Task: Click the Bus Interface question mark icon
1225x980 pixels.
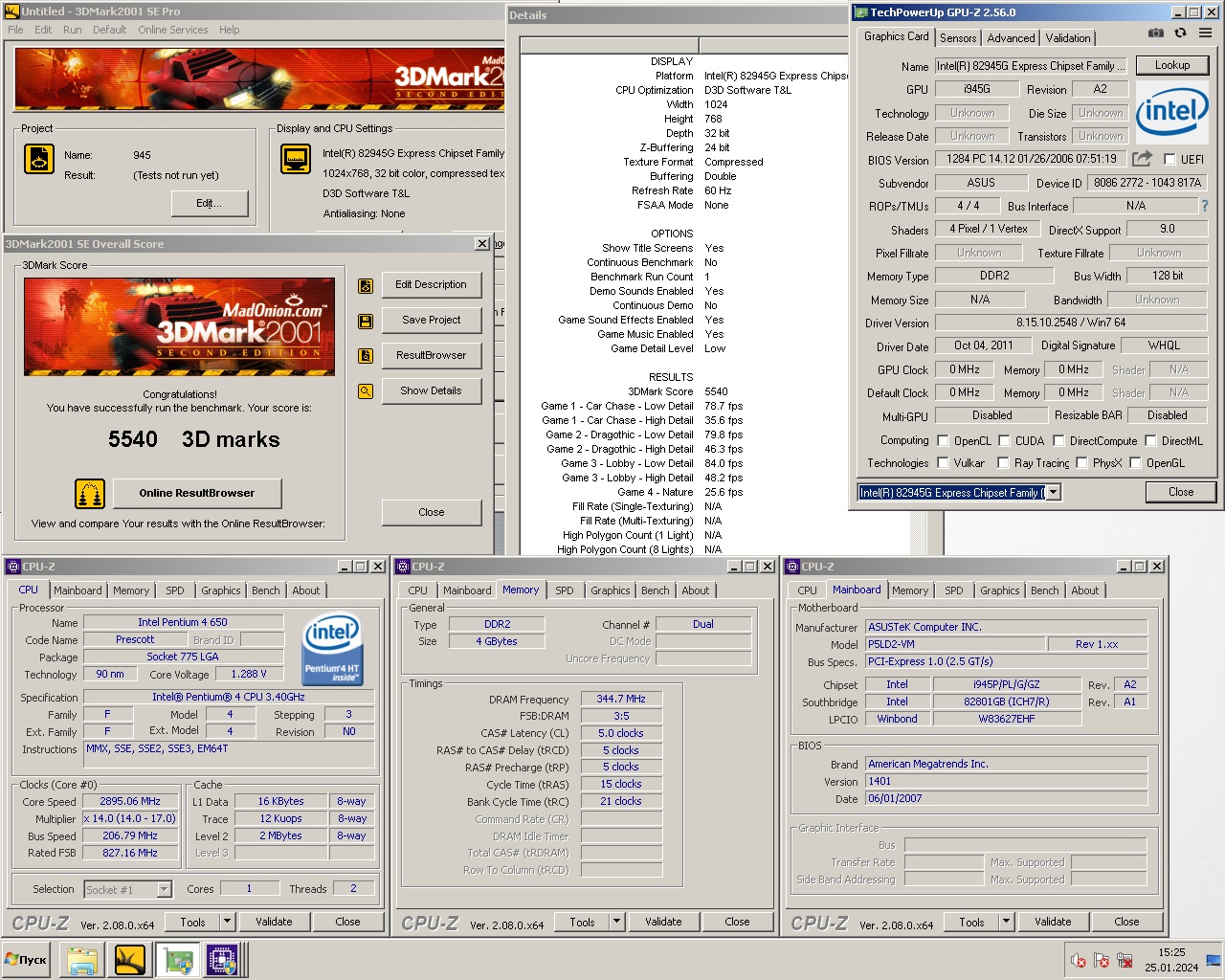Action: pos(1204,206)
